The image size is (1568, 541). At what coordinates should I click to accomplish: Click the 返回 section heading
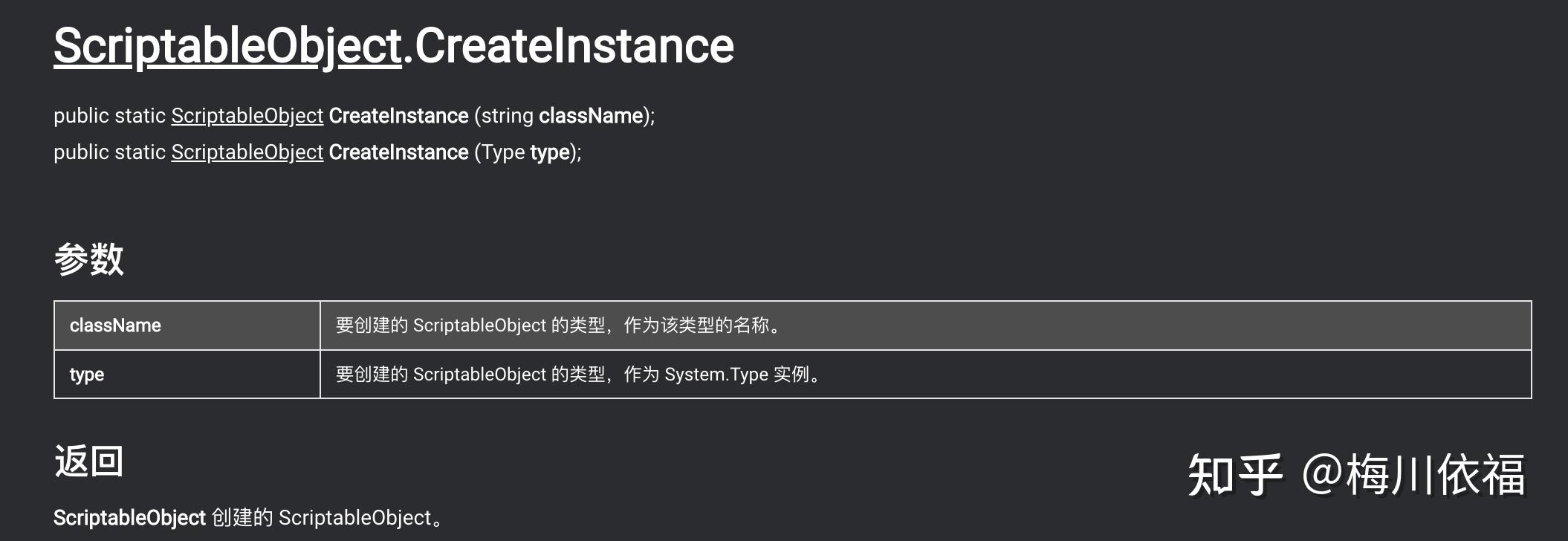point(88,461)
